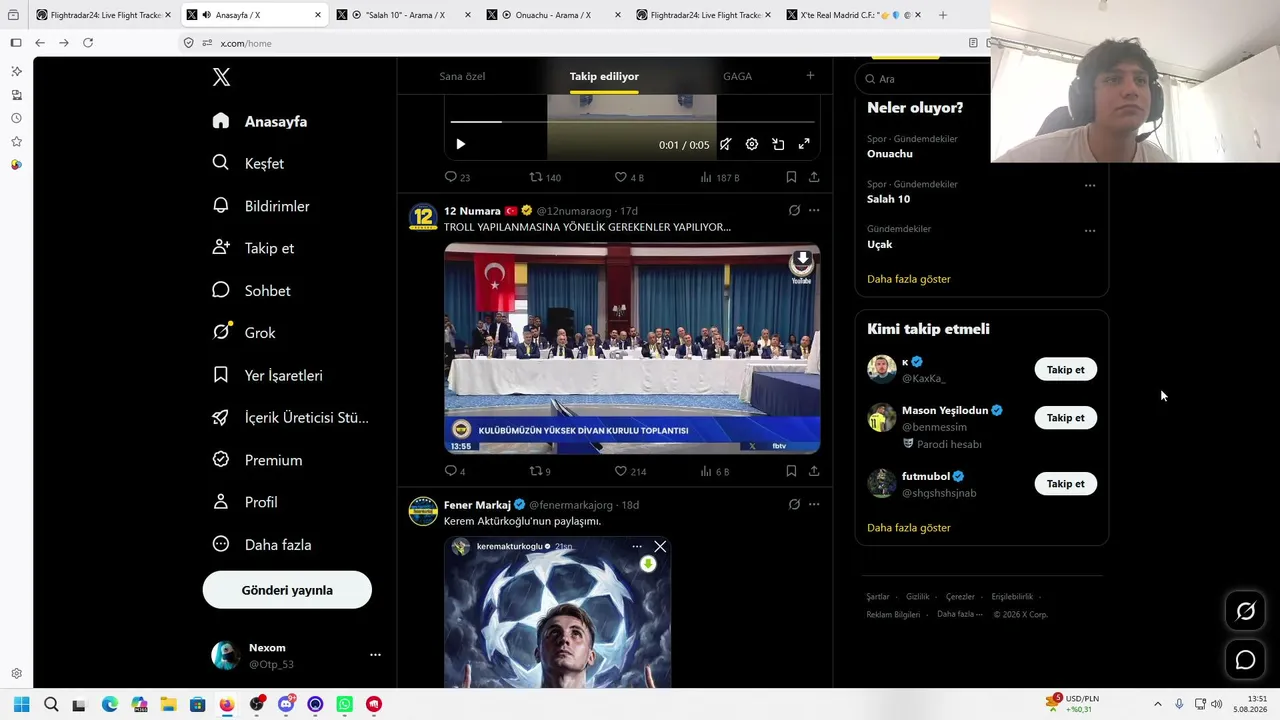Image resolution: width=1280 pixels, height=720 pixels.
Task: Open more options for Salah 10 trend
Action: 1090,185
